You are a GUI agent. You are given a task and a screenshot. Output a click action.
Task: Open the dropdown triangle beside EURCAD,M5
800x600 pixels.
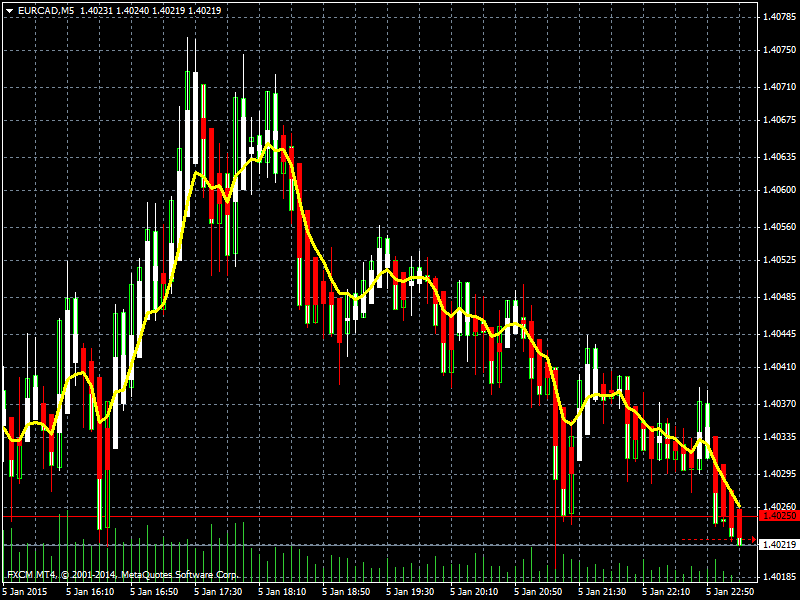(10, 11)
